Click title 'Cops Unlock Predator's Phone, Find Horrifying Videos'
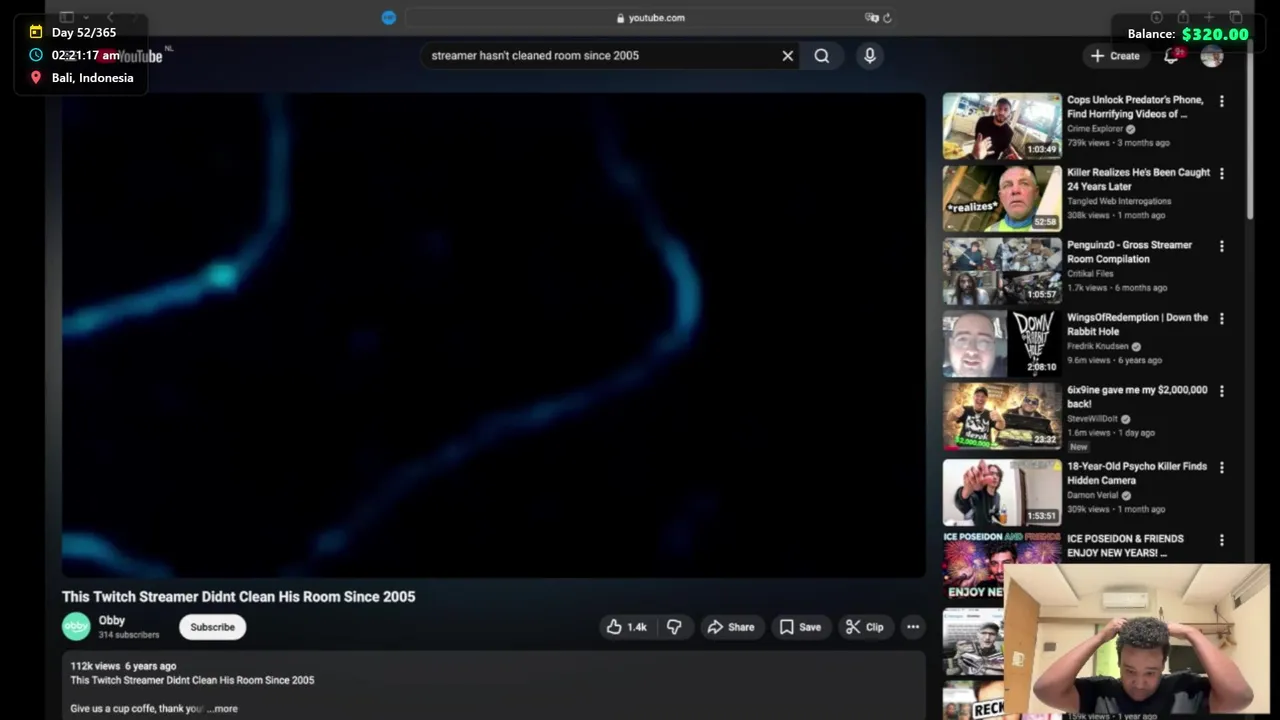1280x720 pixels. [1135, 107]
